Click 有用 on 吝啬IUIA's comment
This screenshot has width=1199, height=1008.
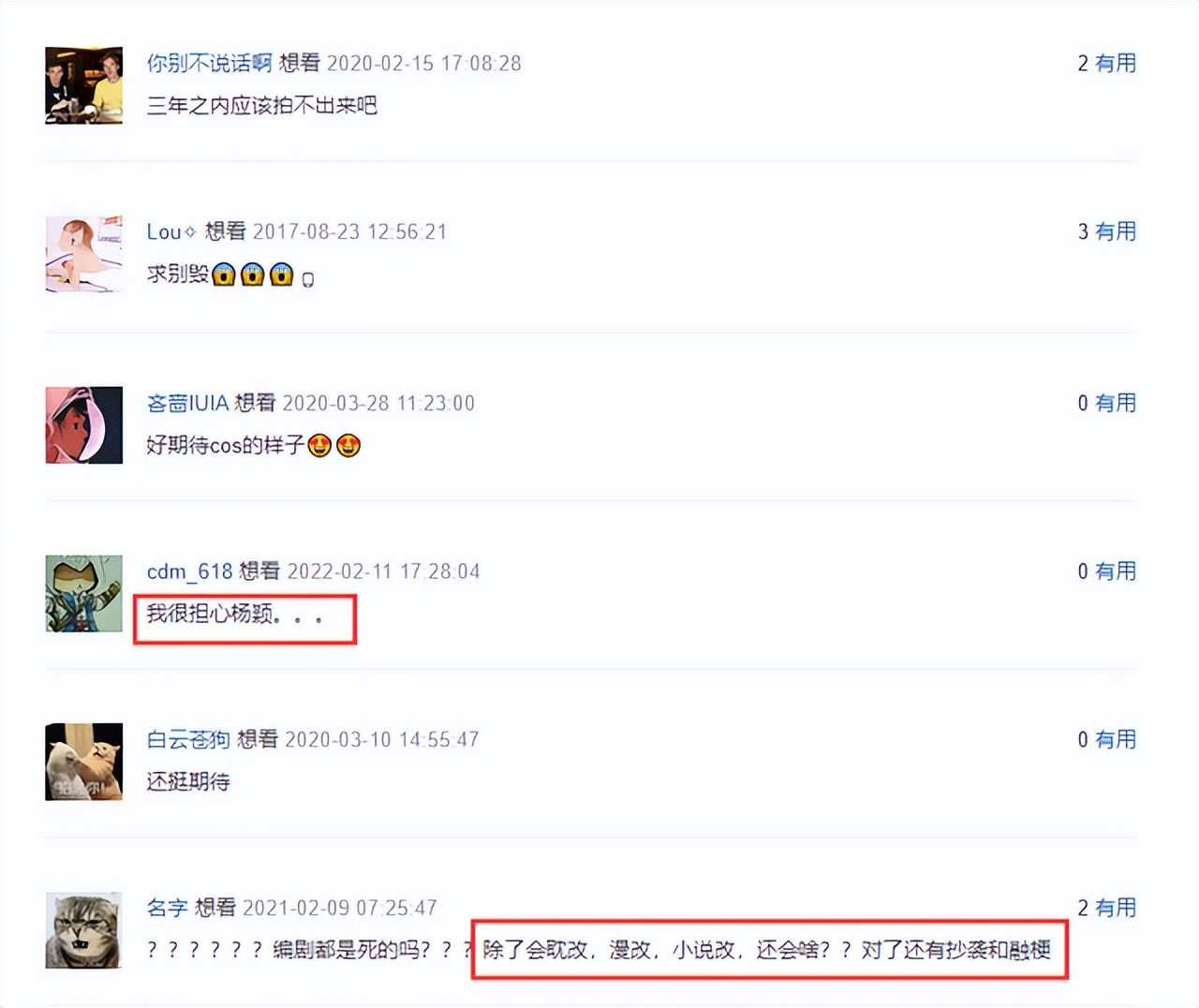1116,403
